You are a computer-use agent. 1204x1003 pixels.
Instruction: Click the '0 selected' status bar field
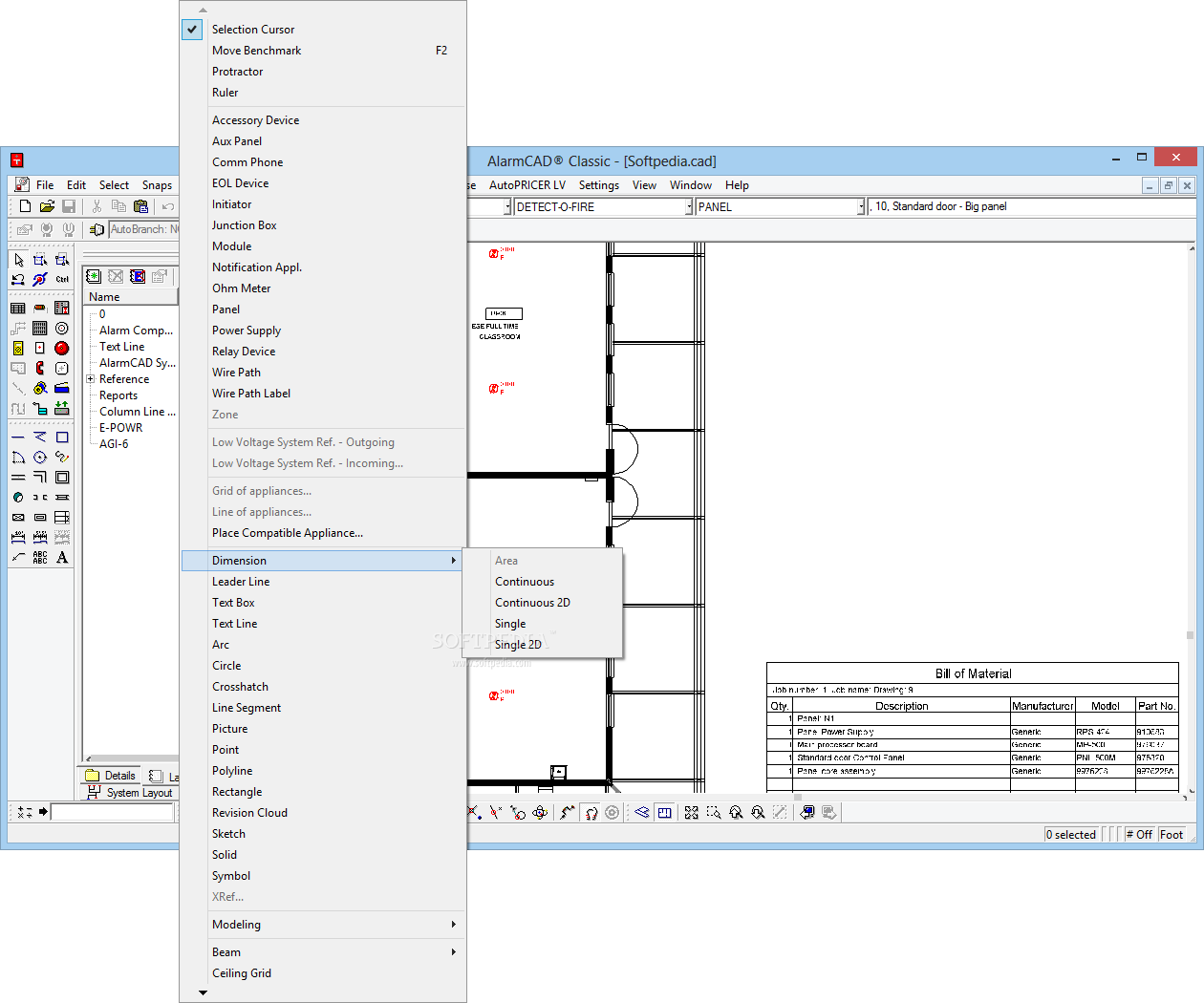click(1071, 834)
